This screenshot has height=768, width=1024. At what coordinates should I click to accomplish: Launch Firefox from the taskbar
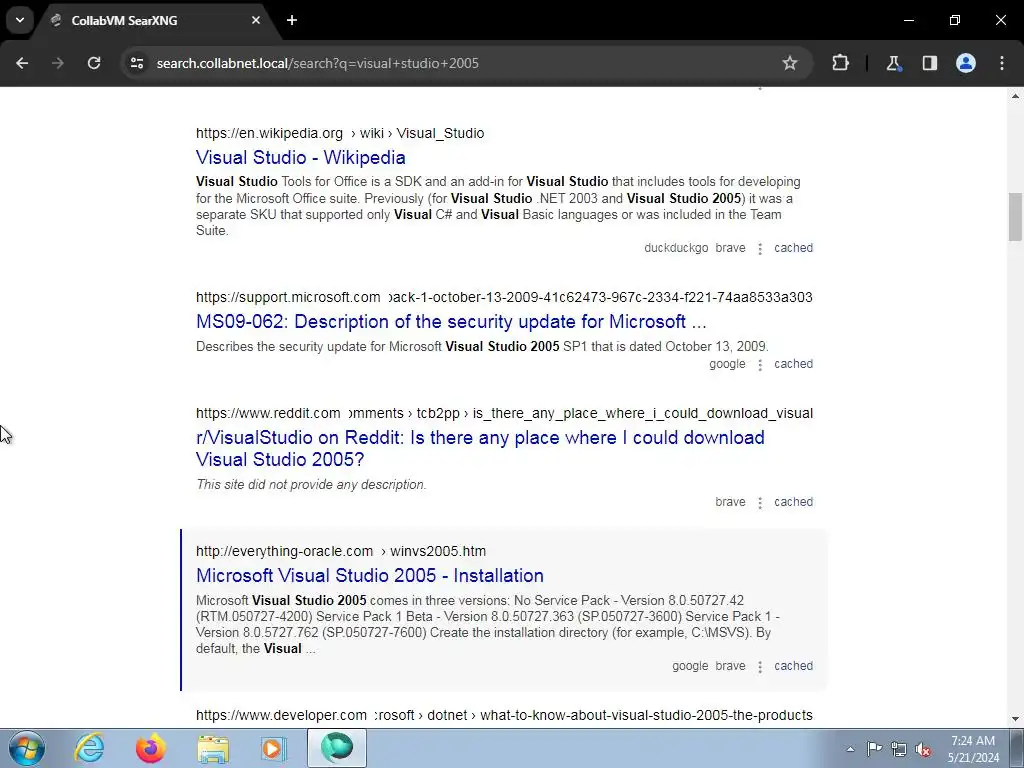pyautogui.click(x=150, y=748)
